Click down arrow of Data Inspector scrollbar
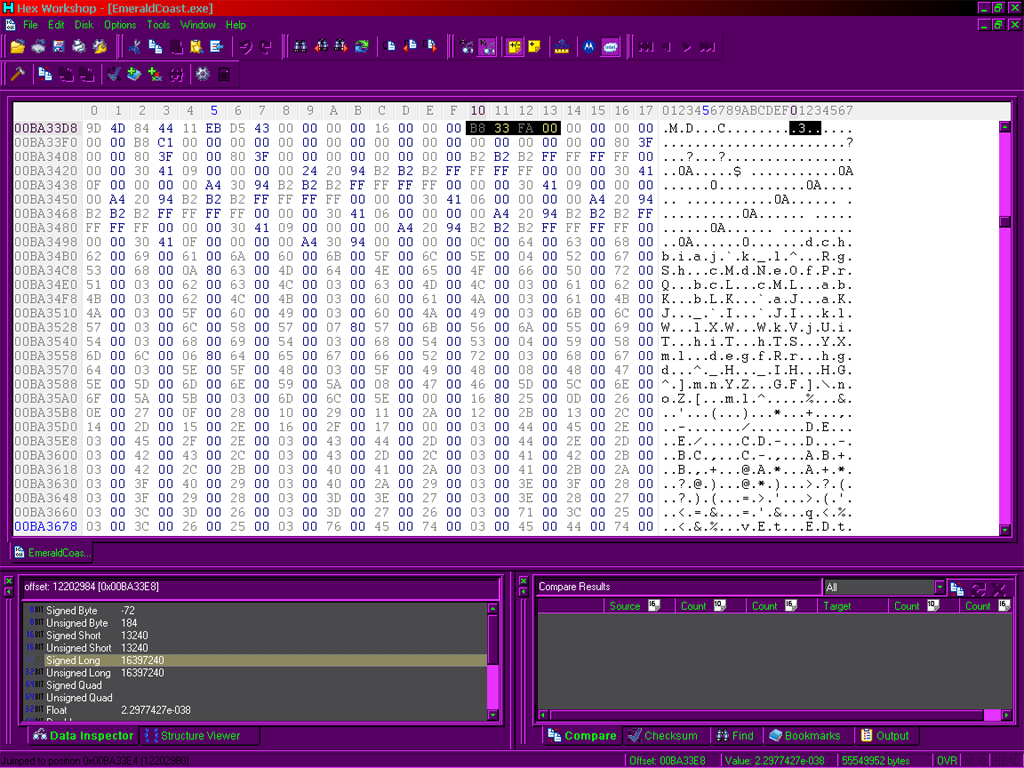Image resolution: width=1024 pixels, height=768 pixels. (493, 715)
